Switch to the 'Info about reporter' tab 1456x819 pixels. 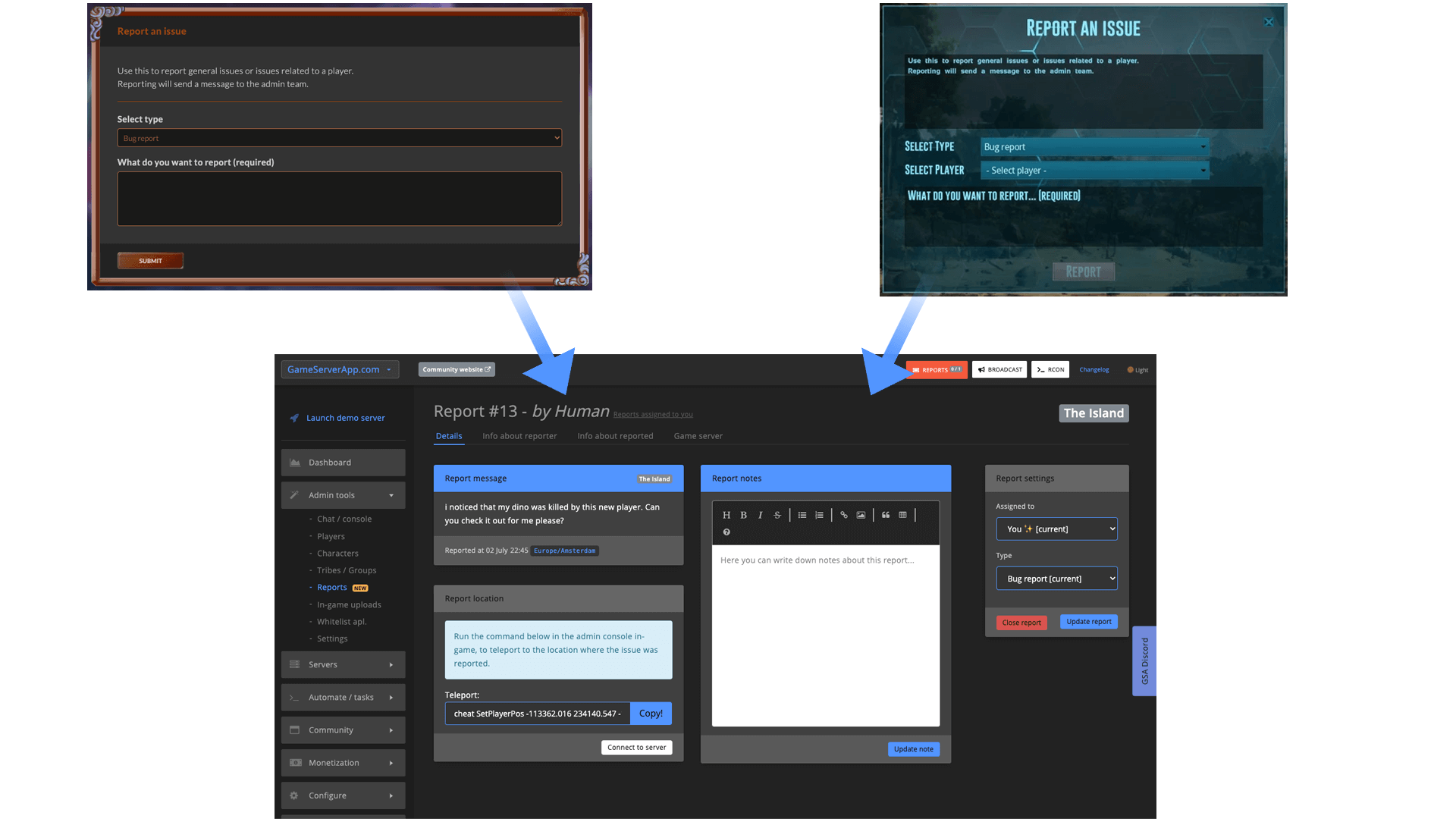pos(519,437)
